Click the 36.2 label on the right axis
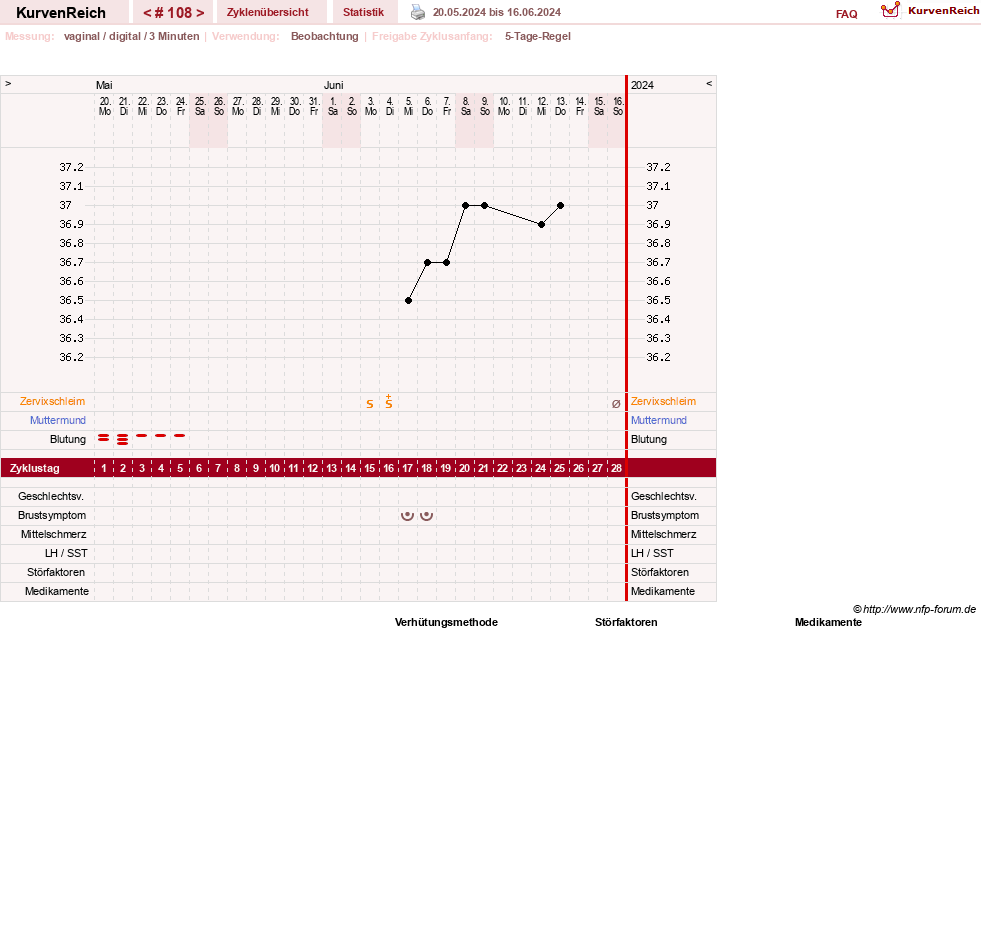 [x=658, y=357]
